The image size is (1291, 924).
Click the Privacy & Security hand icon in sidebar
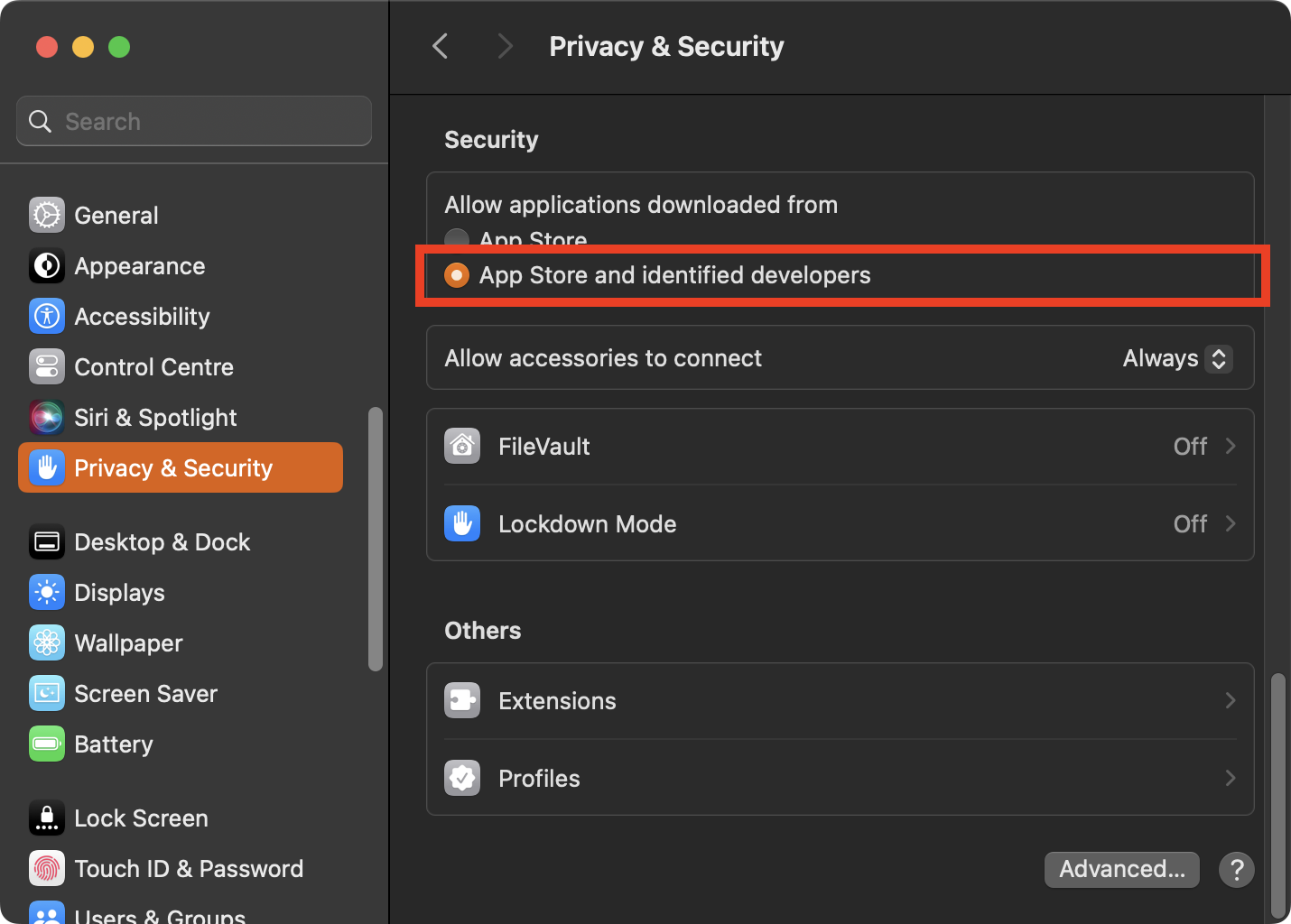click(47, 467)
